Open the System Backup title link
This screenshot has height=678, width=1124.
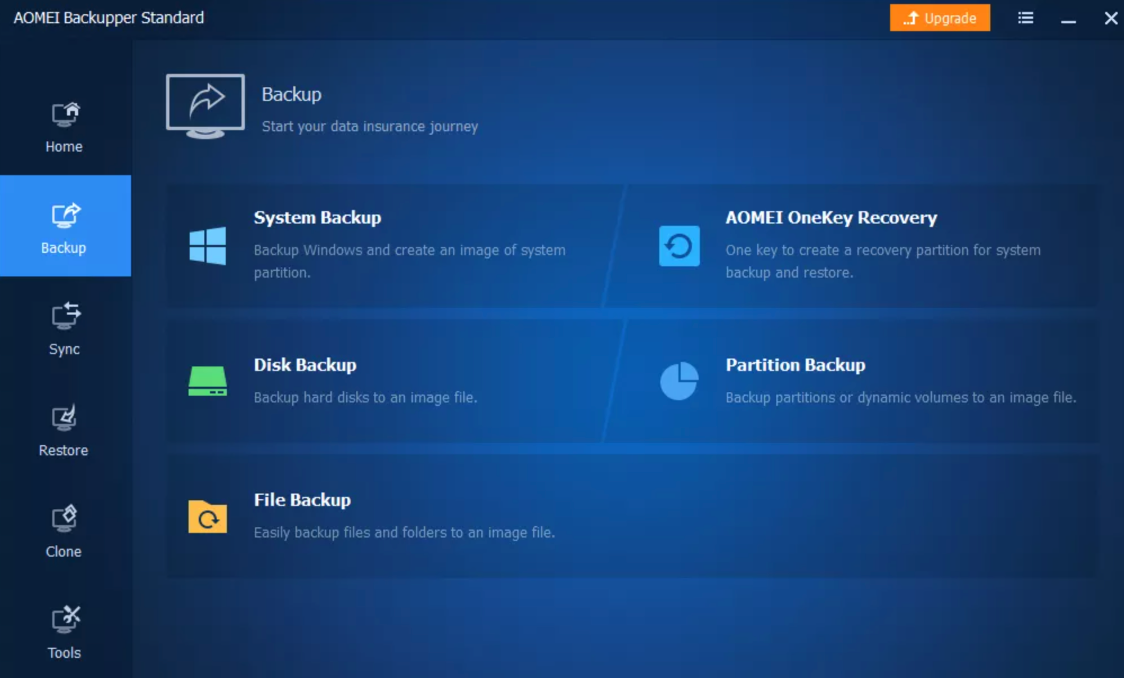317,218
